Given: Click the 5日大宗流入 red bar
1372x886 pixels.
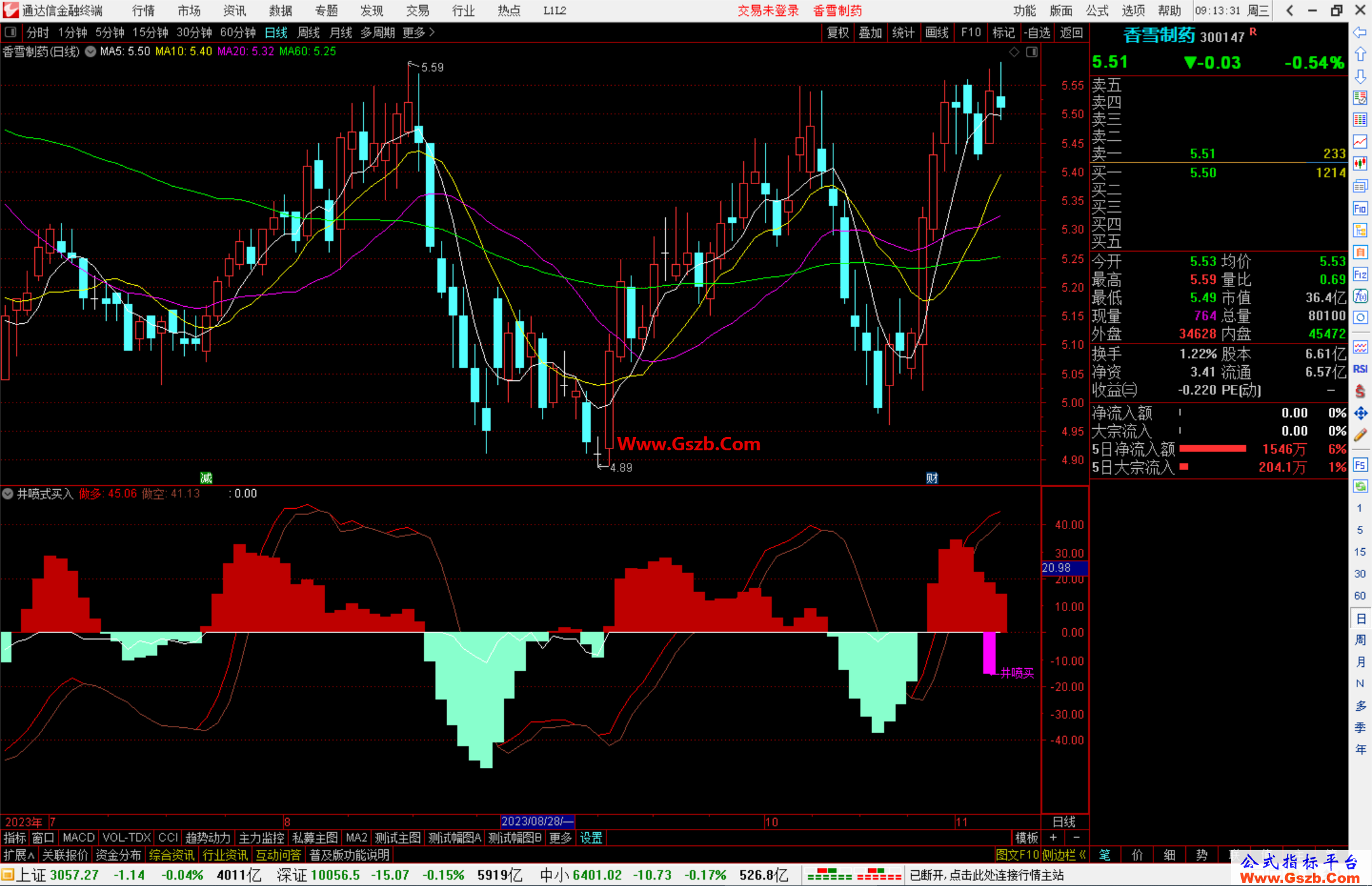Looking at the screenshot, I should point(1184,467).
